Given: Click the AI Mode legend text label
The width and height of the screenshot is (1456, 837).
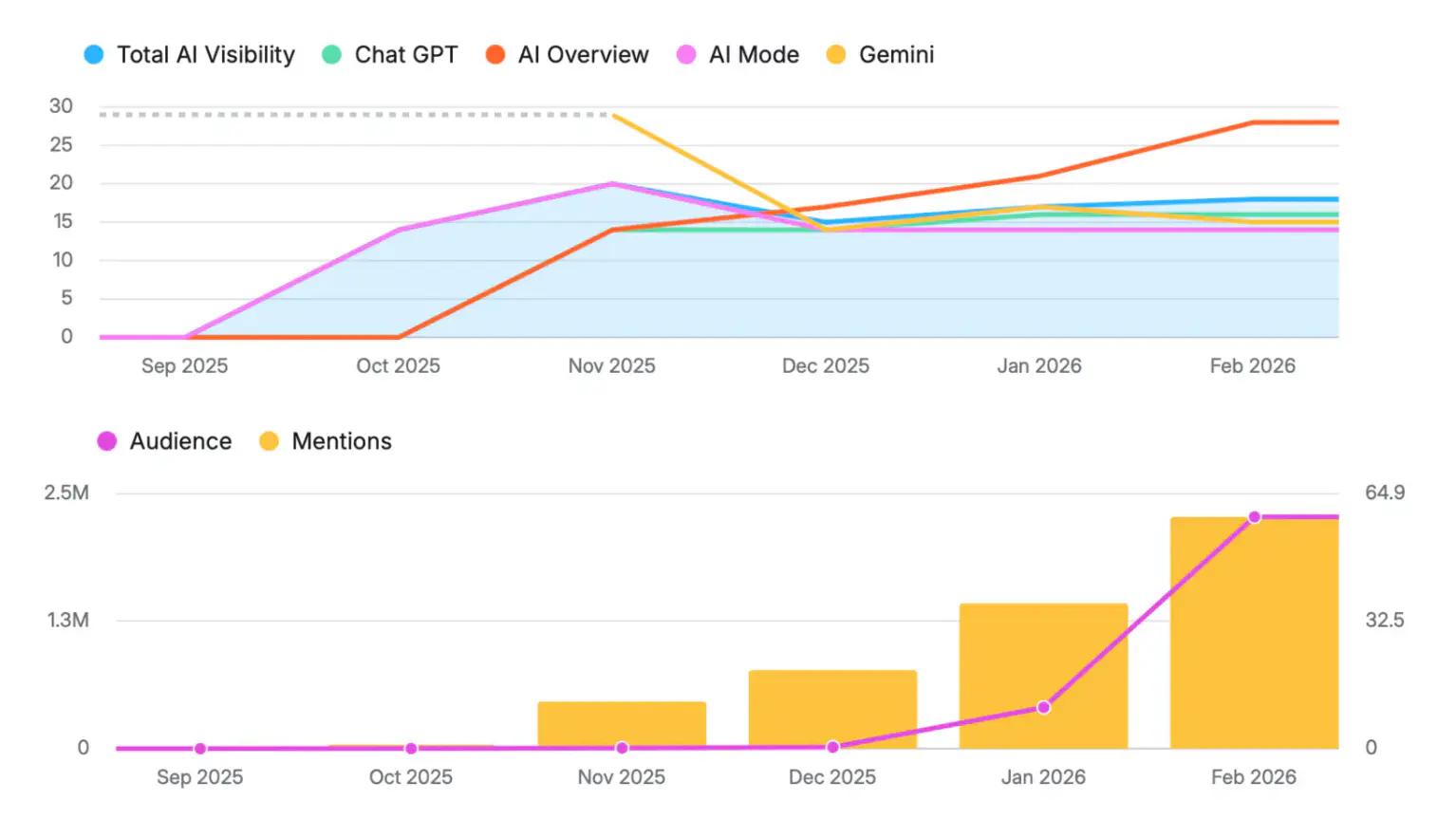Looking at the screenshot, I should tap(754, 55).
